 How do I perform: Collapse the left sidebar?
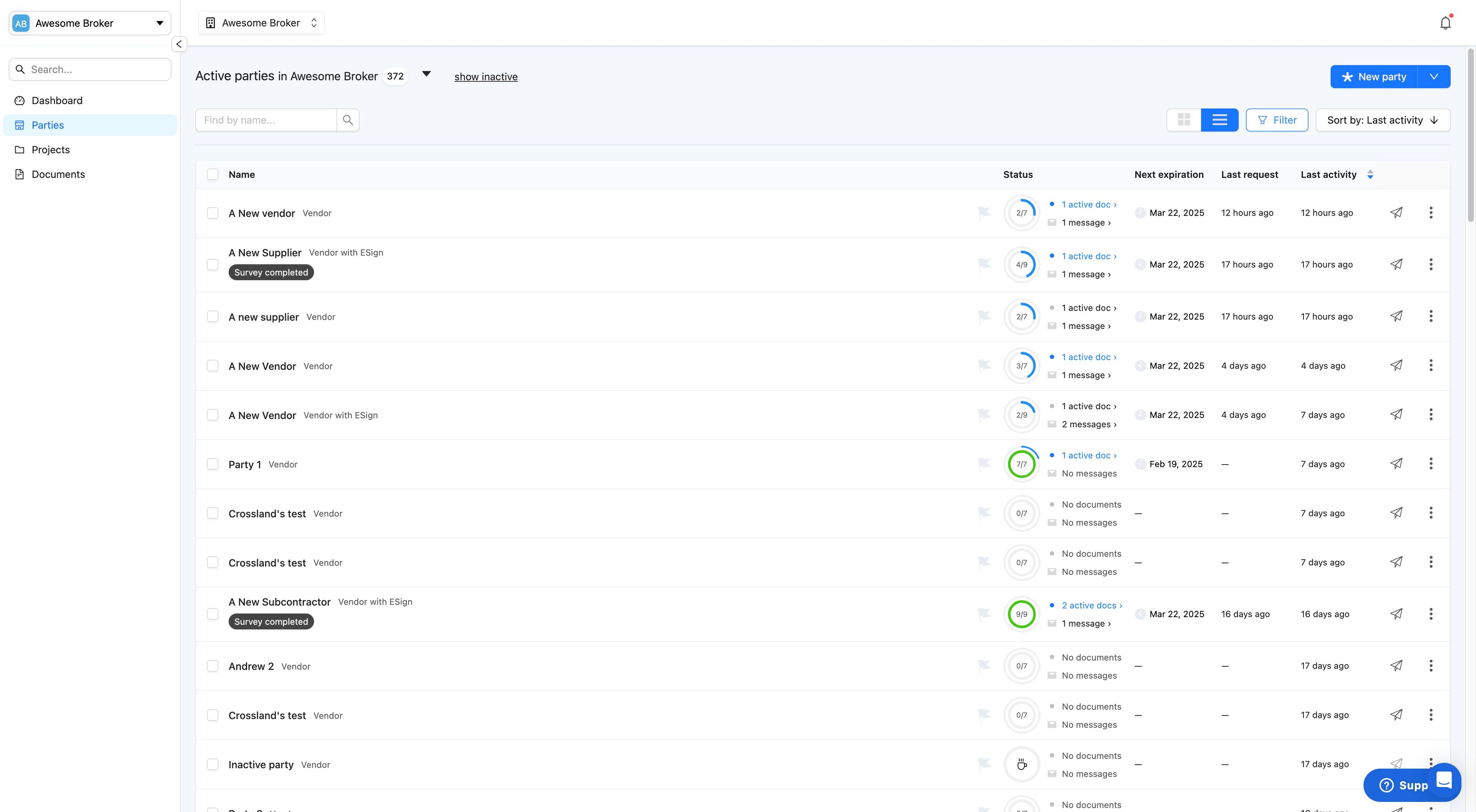point(179,44)
